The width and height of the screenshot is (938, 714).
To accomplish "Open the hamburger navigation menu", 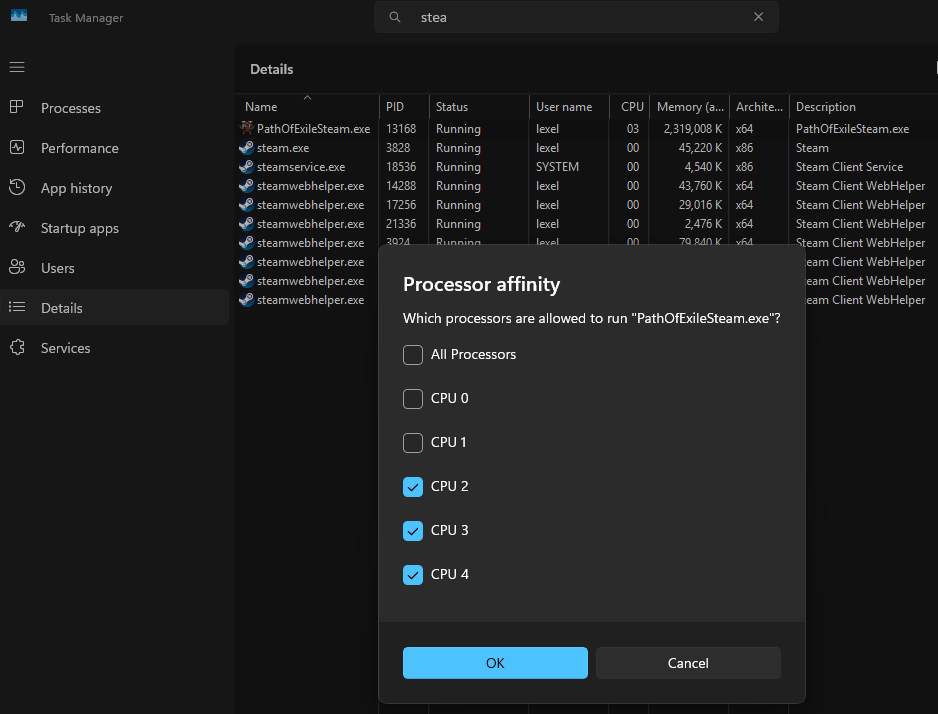I will point(17,67).
